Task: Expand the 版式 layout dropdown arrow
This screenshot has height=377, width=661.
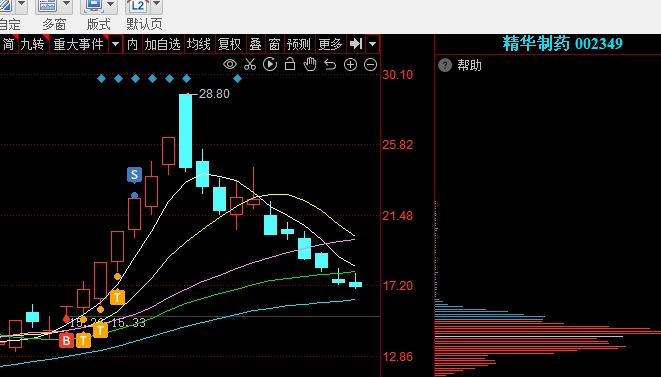Action: tap(110, 5)
